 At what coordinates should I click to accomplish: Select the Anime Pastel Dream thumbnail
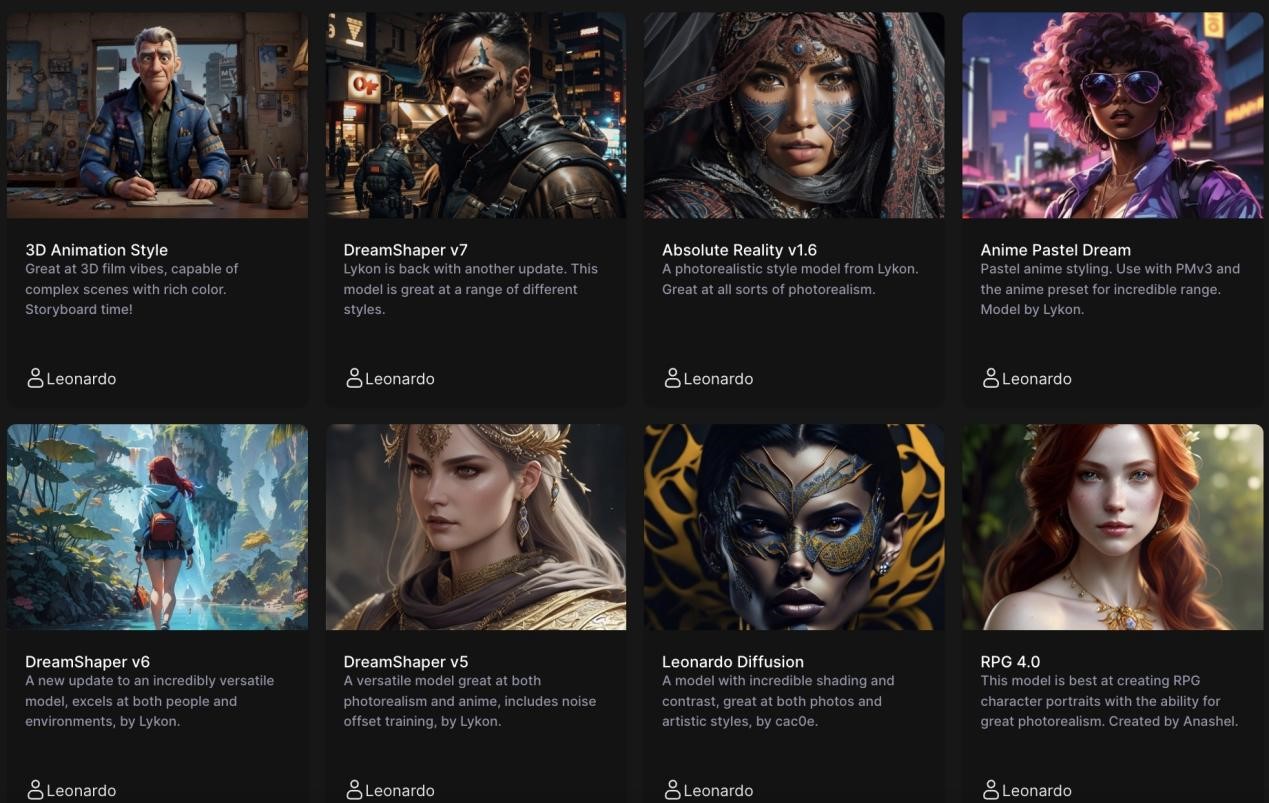[1112, 115]
